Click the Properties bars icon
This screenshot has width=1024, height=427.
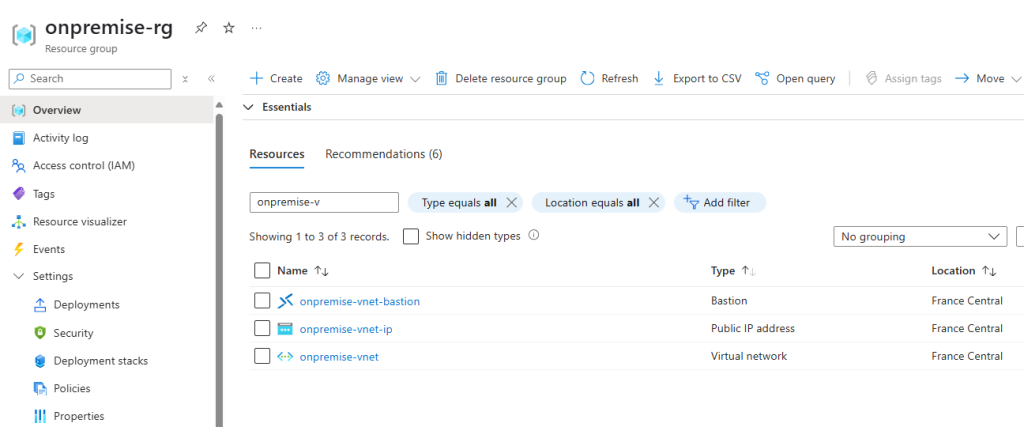pyautogui.click(x=40, y=417)
